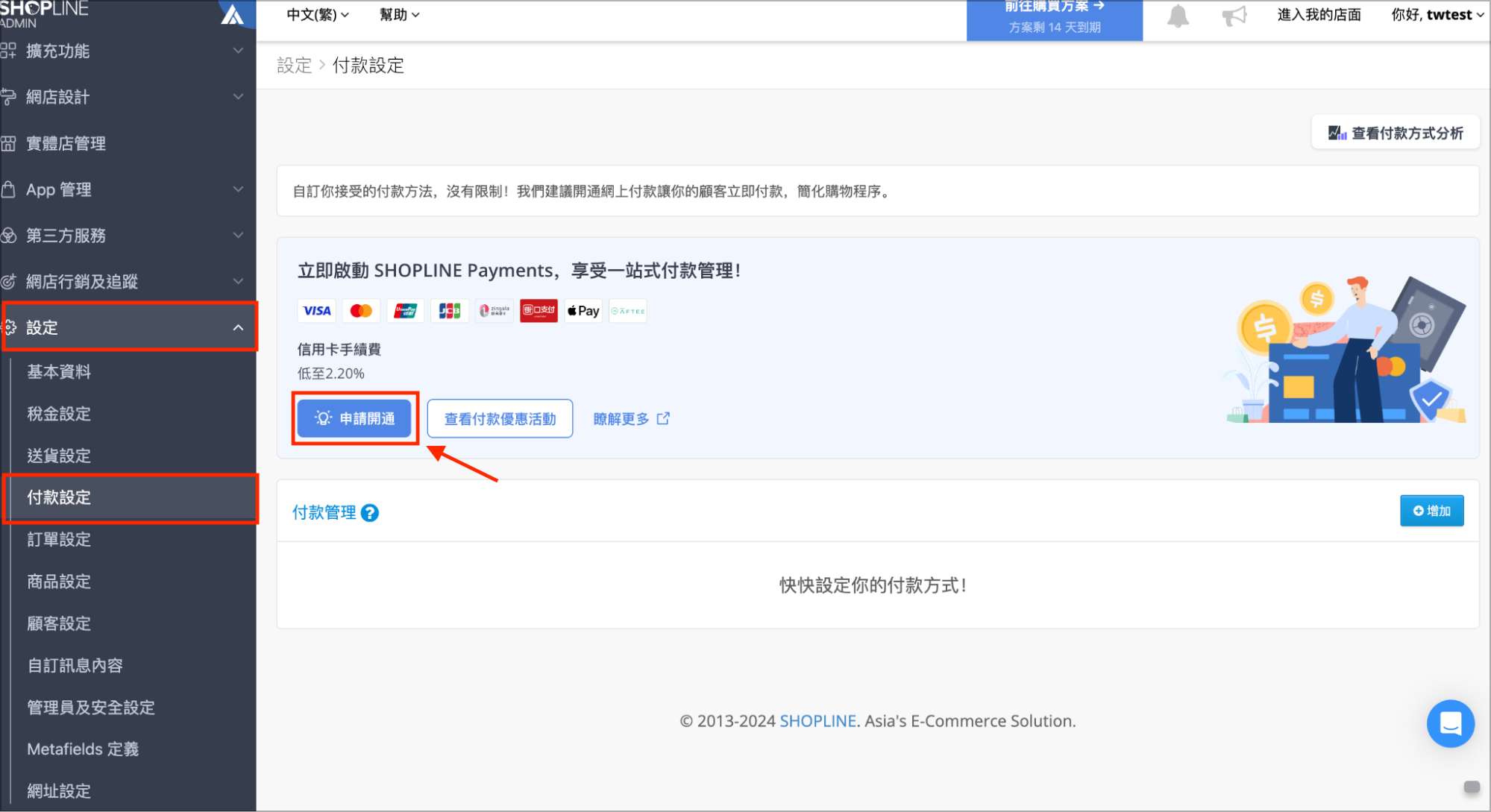Viewport: 1491px width, 812px height.
Task: Click the 實體店管理 store icon
Action: [8, 143]
